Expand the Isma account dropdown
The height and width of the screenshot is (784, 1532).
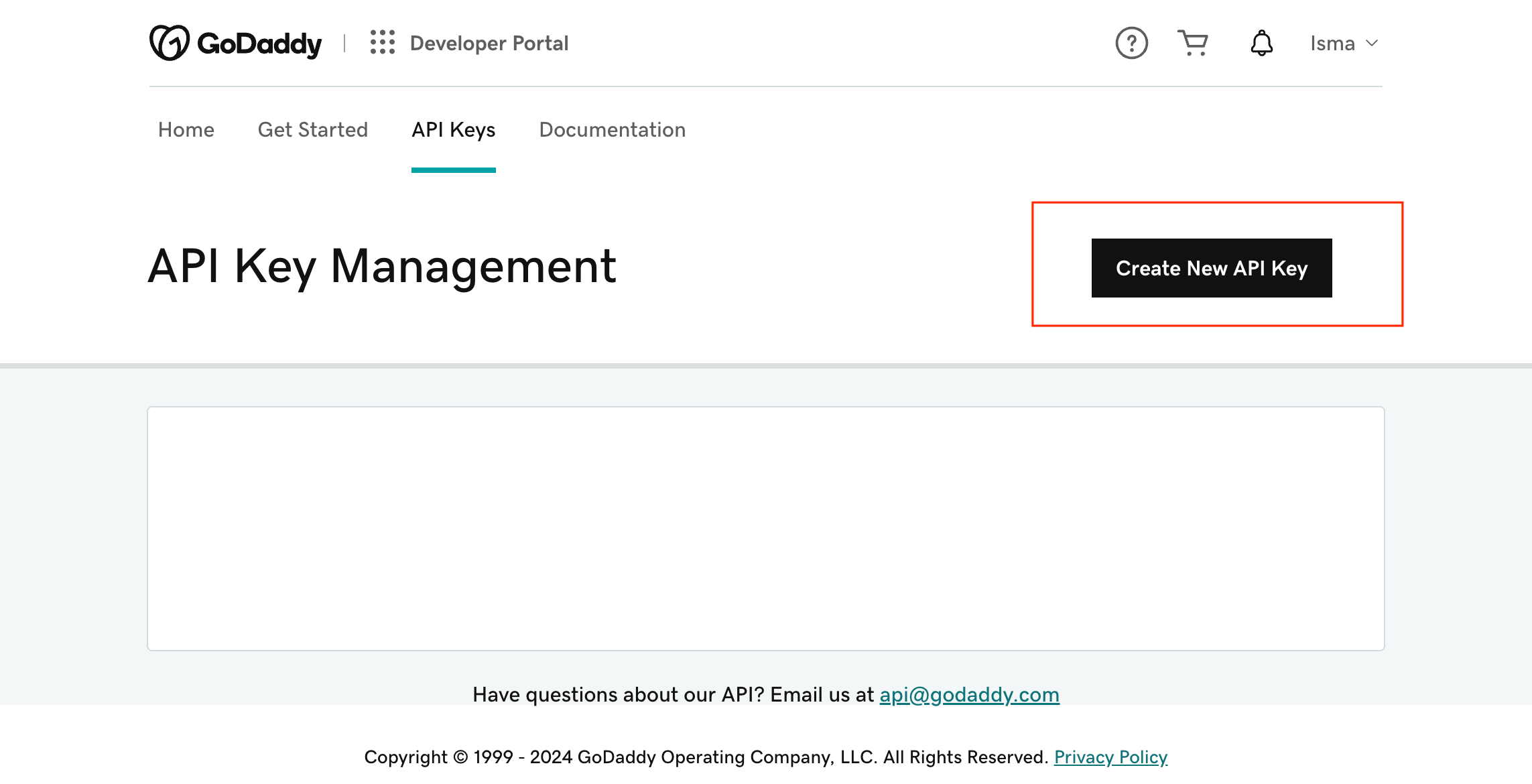pyautogui.click(x=1344, y=43)
